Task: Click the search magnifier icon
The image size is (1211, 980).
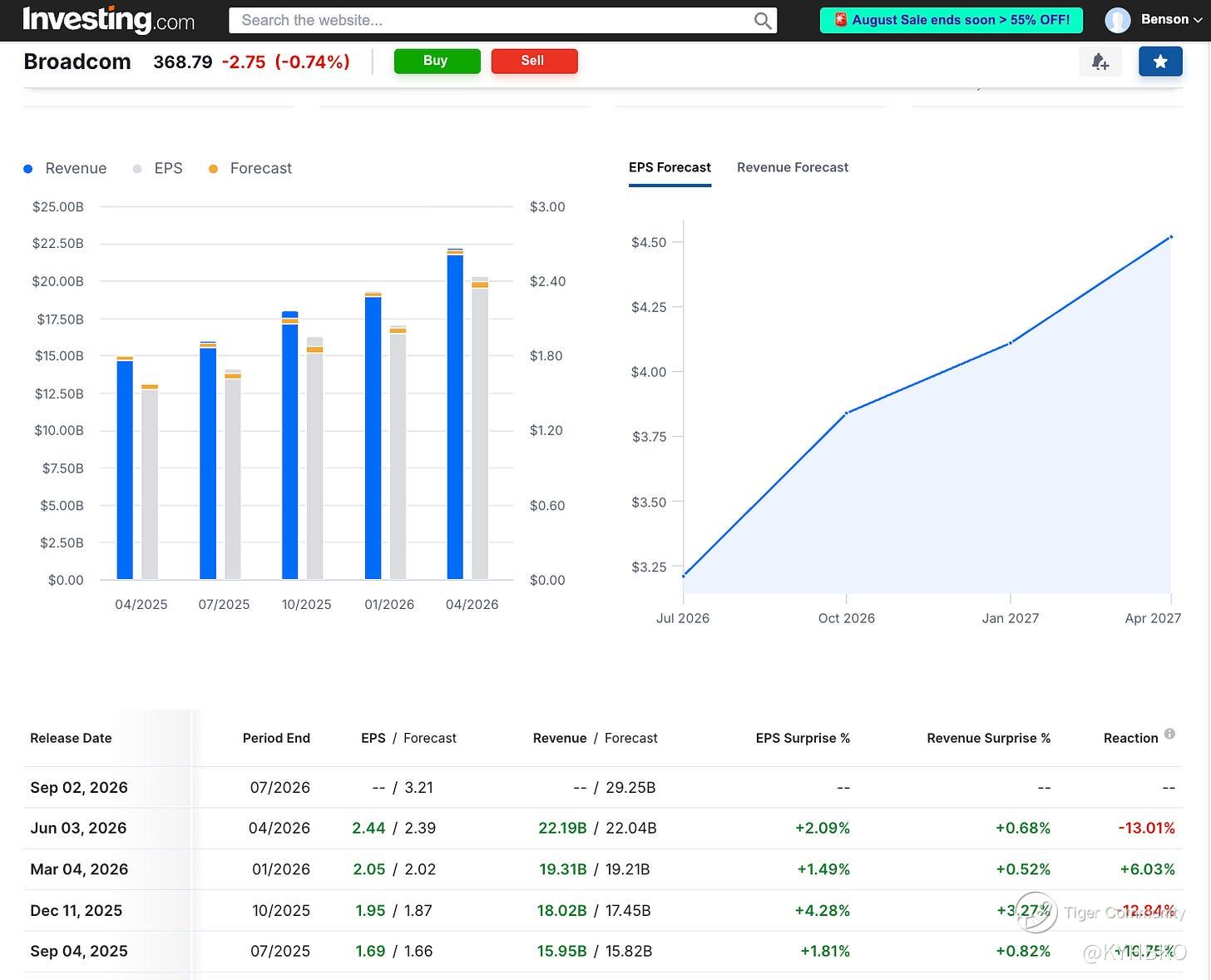Action: pos(762,21)
